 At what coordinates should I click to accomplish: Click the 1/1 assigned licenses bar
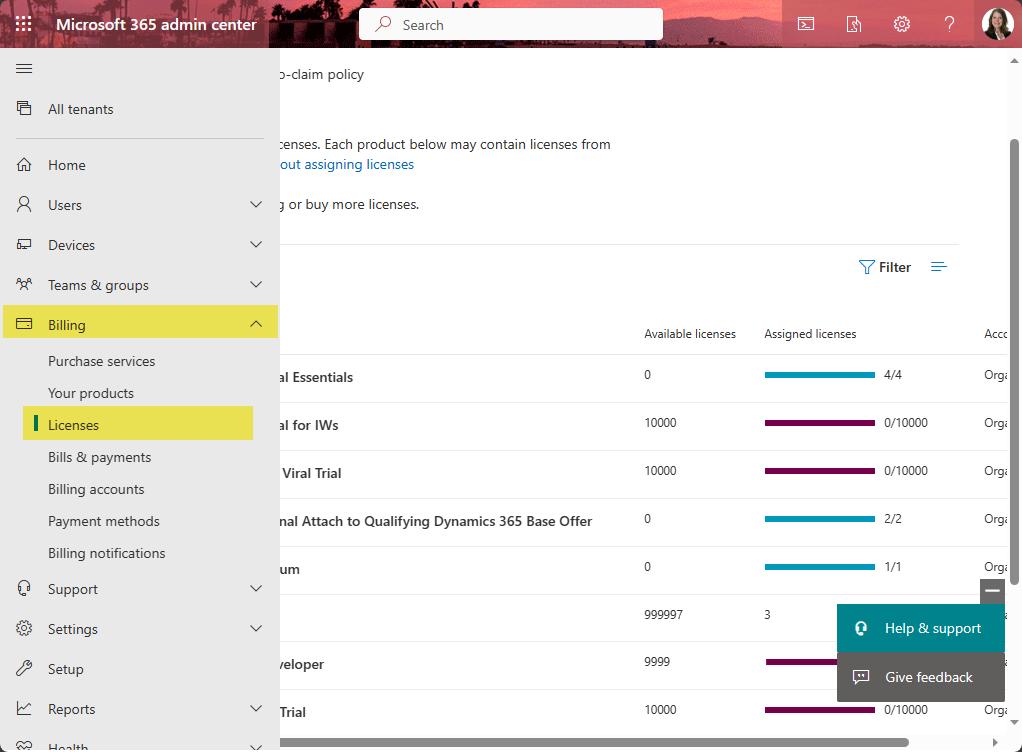coord(819,567)
